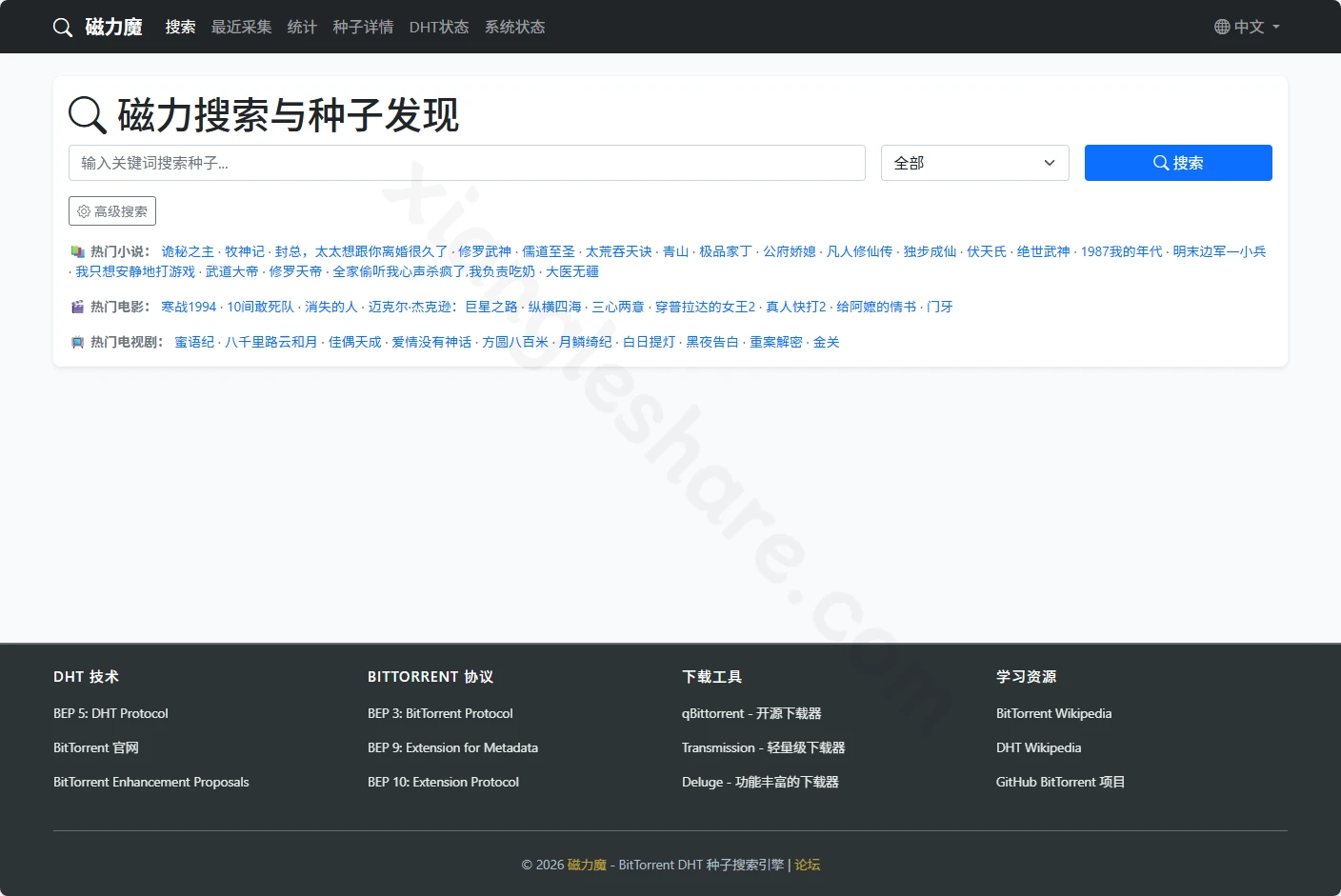Open BitTorrent Wikipedia footer link
Viewport: 1341px width, 896px height.
[1054, 713]
